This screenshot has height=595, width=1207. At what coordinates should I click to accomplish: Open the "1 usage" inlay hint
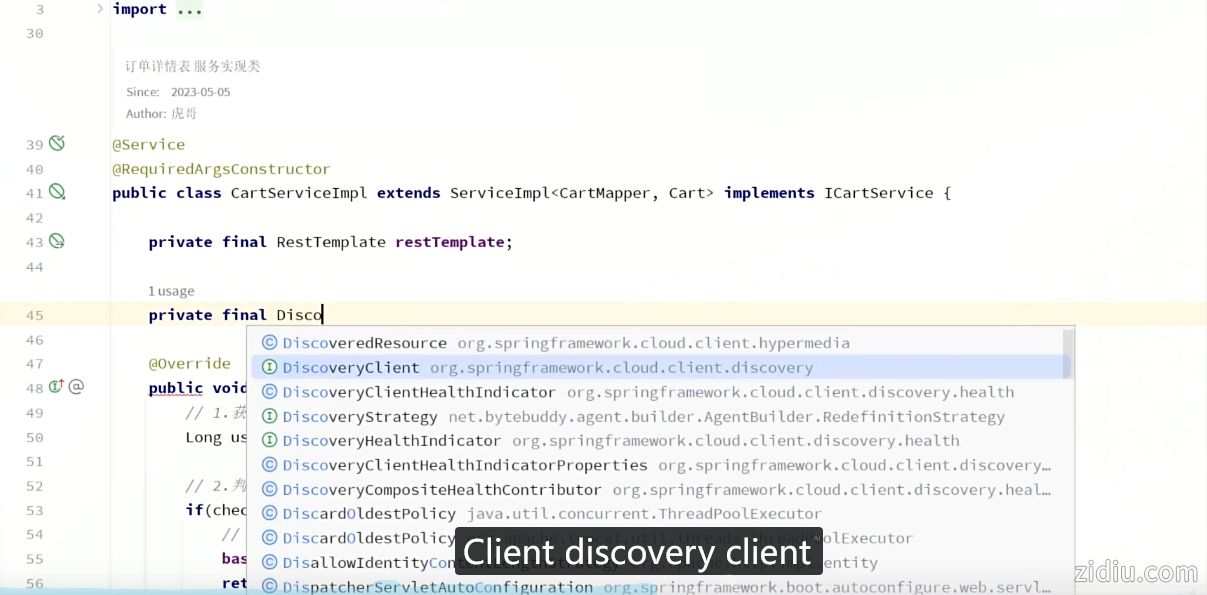tap(171, 291)
